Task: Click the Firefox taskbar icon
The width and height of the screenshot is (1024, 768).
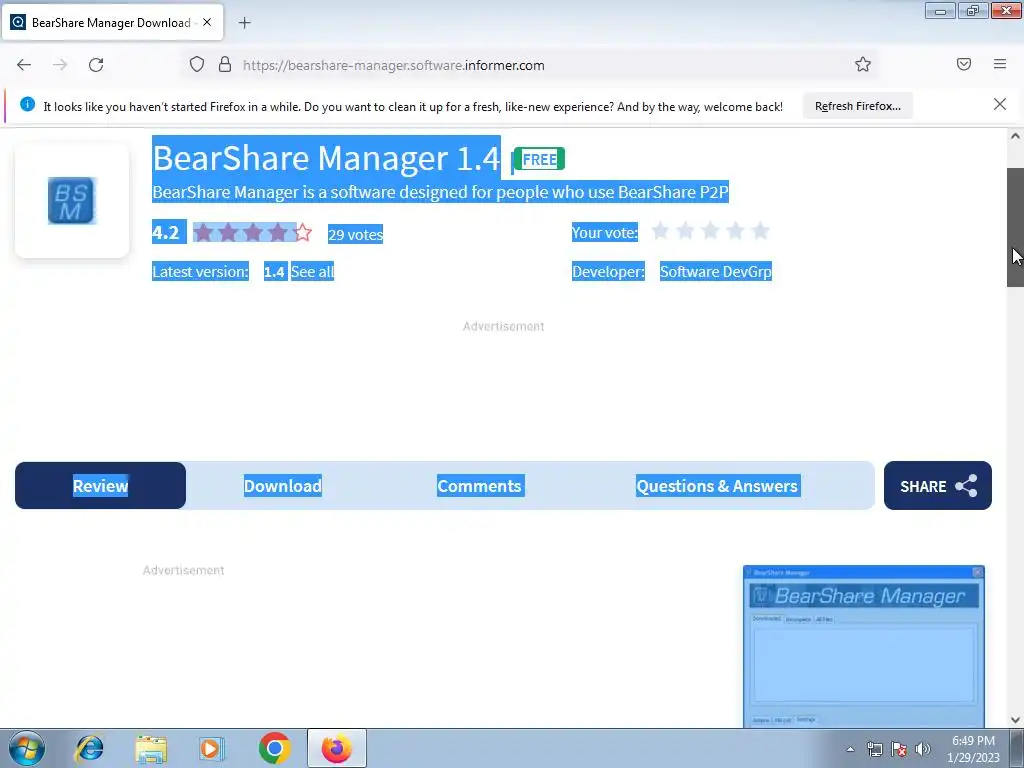Action: point(336,748)
